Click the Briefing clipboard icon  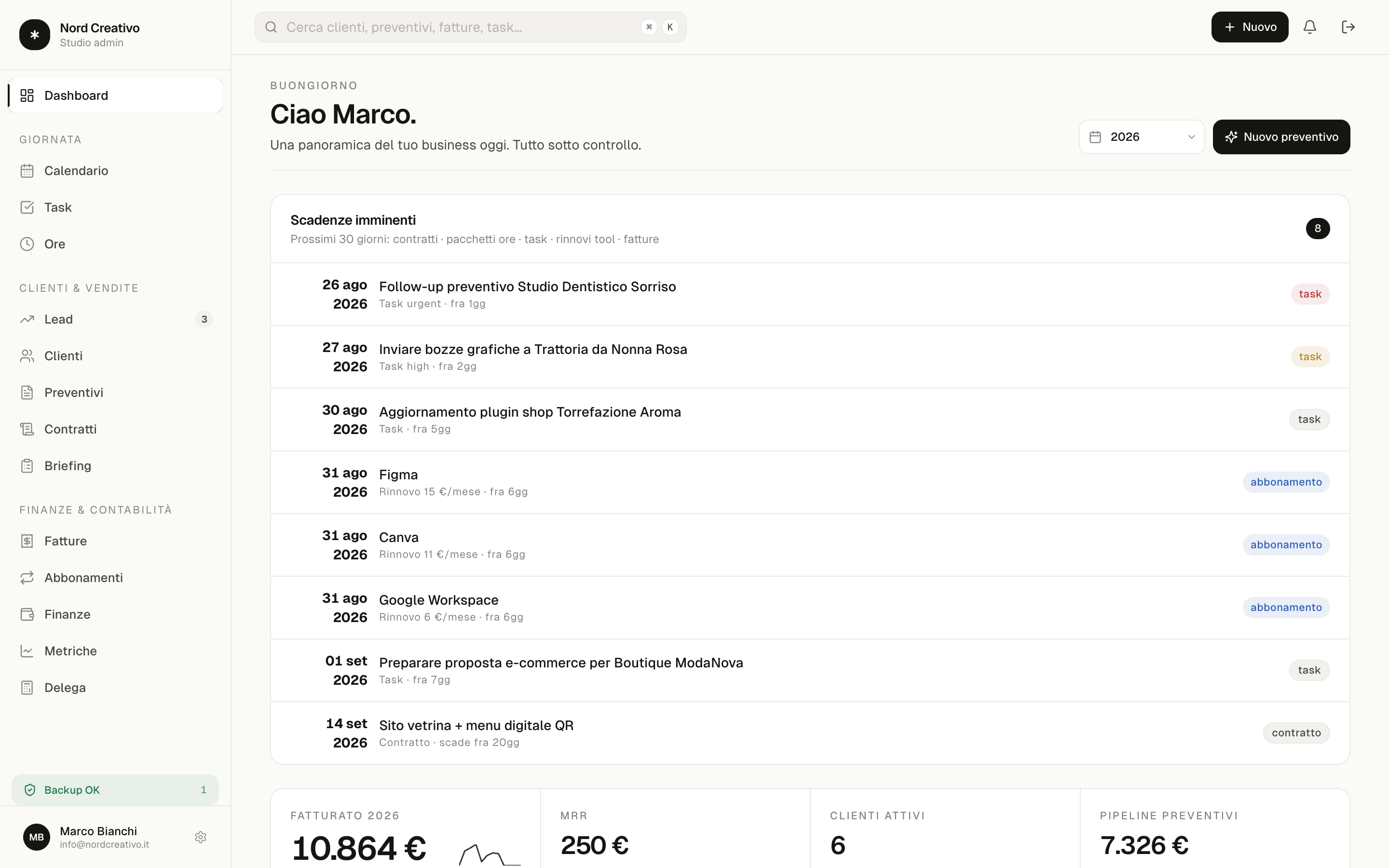point(27,465)
